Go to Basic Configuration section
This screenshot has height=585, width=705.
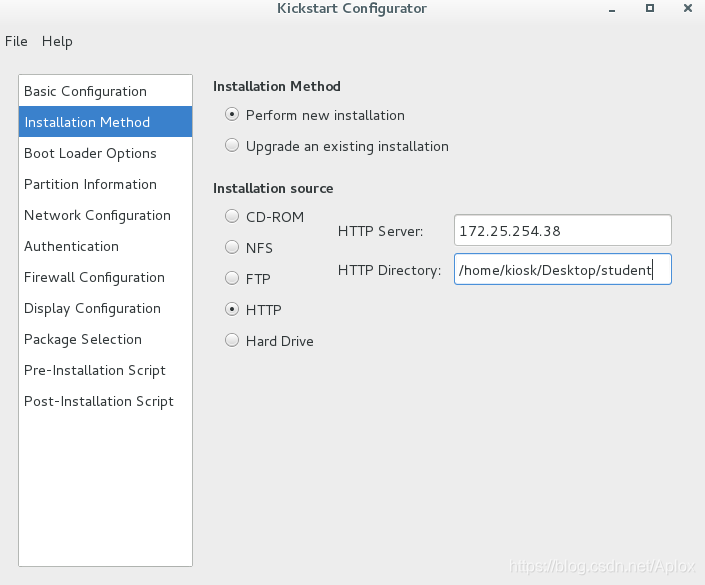(x=105, y=91)
